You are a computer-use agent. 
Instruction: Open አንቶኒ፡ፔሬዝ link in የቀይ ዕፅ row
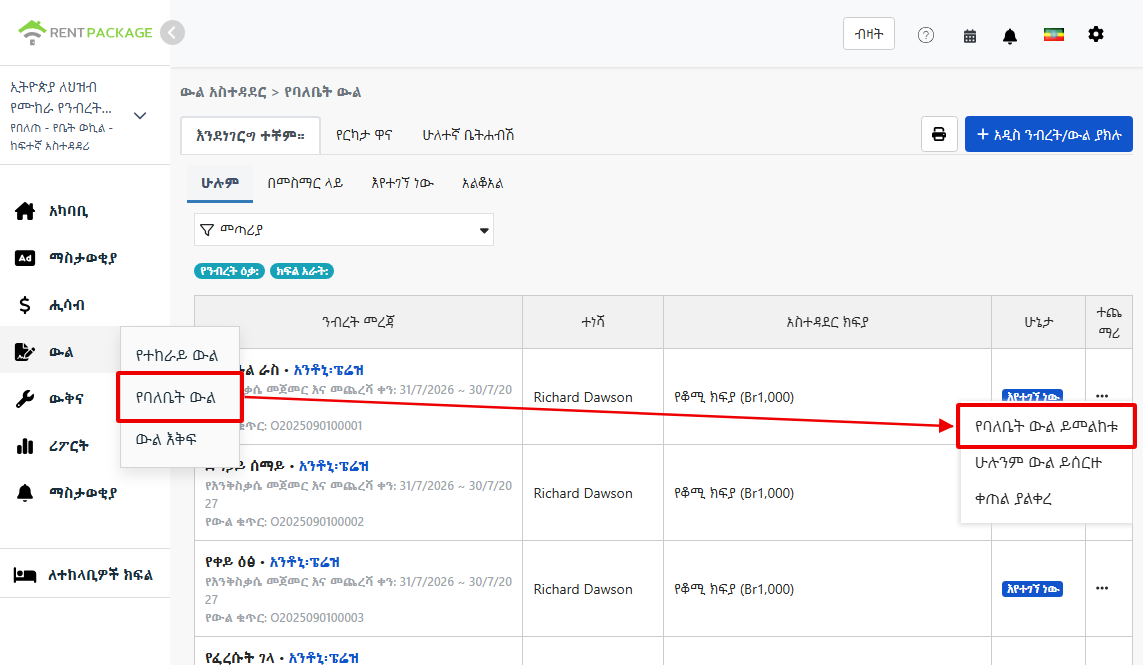point(304,562)
